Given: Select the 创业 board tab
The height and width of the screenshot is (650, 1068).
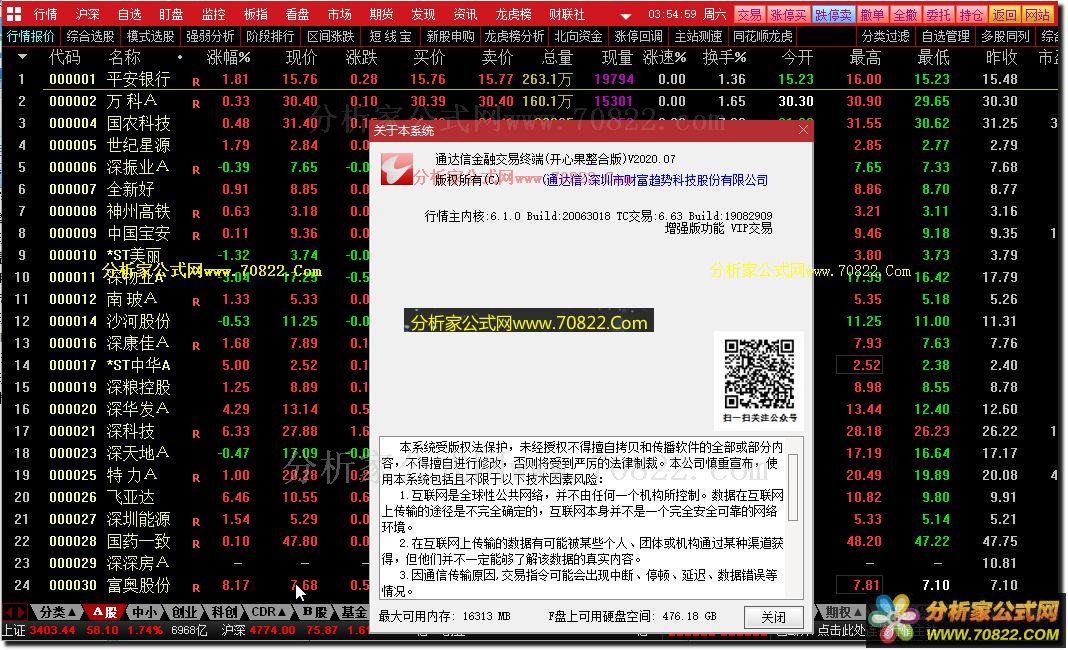Looking at the screenshot, I should tap(184, 612).
